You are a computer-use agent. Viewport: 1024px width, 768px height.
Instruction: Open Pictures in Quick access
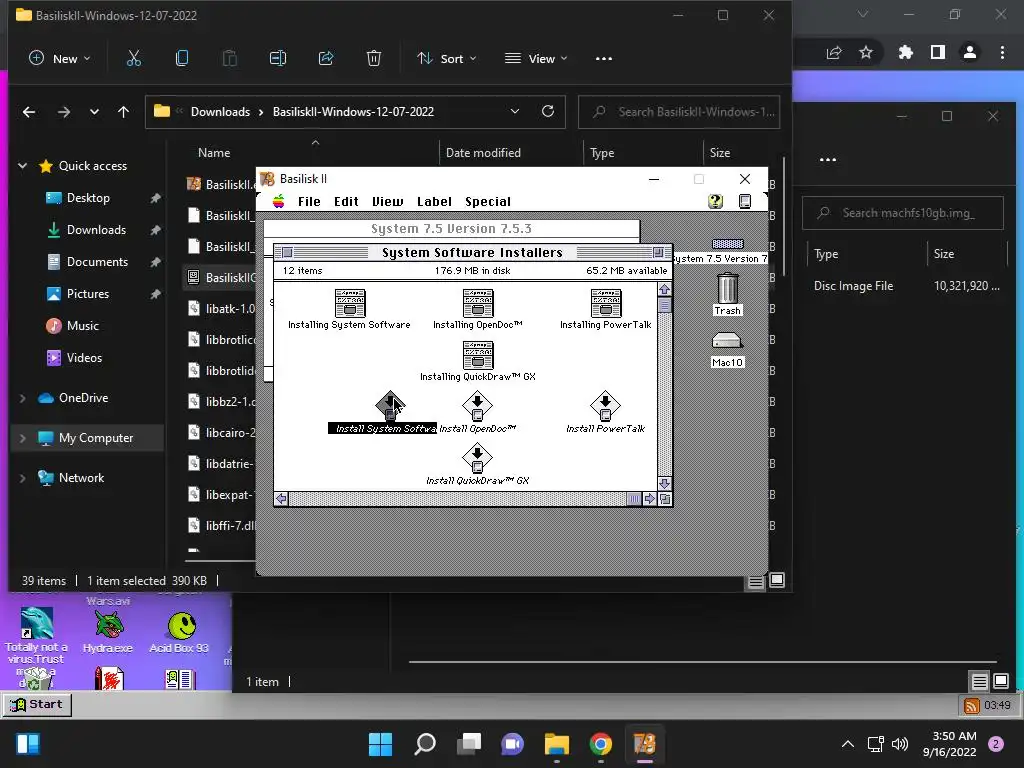(88, 294)
